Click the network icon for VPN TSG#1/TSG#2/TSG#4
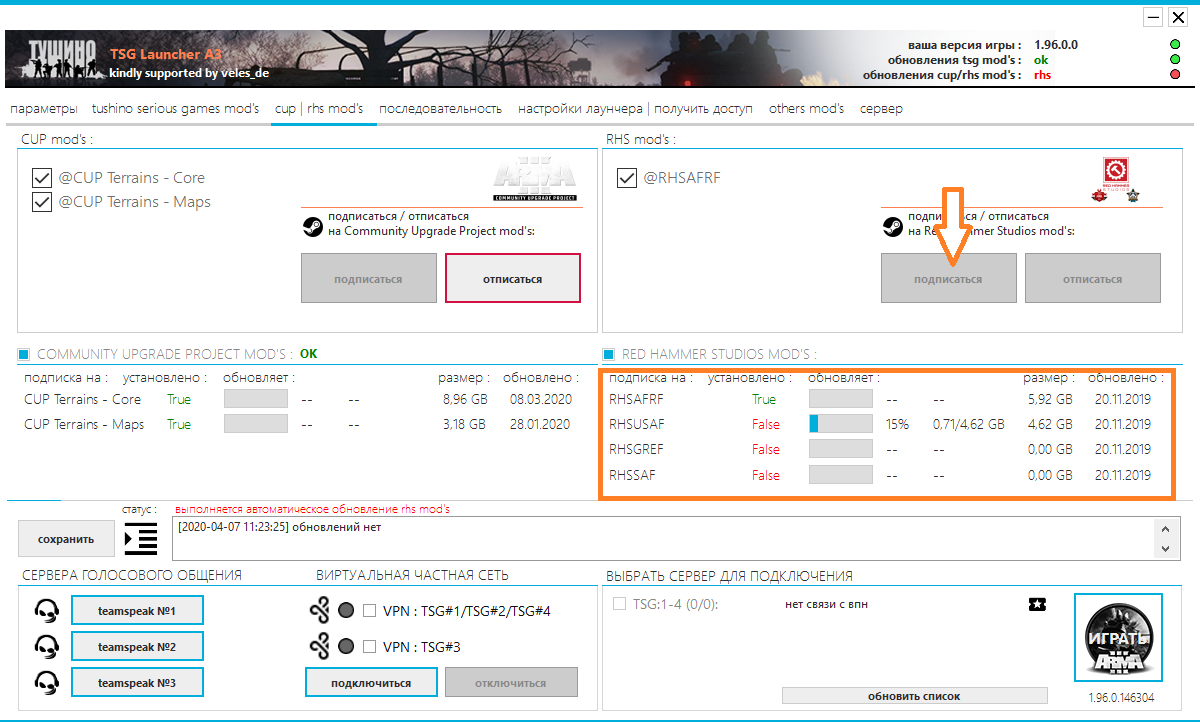 [320, 610]
